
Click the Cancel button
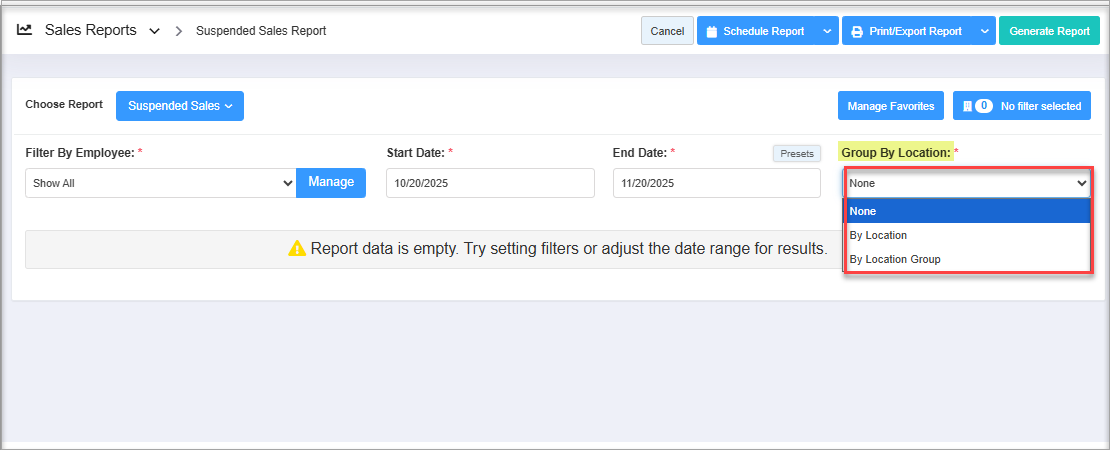667,31
